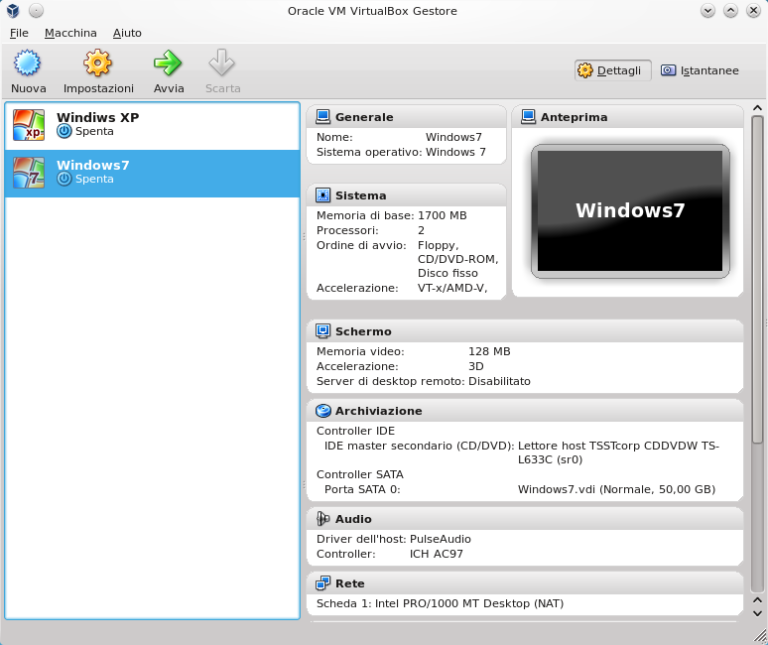Click the Anteprima section header title
This screenshot has width=768, height=645.
573,117
